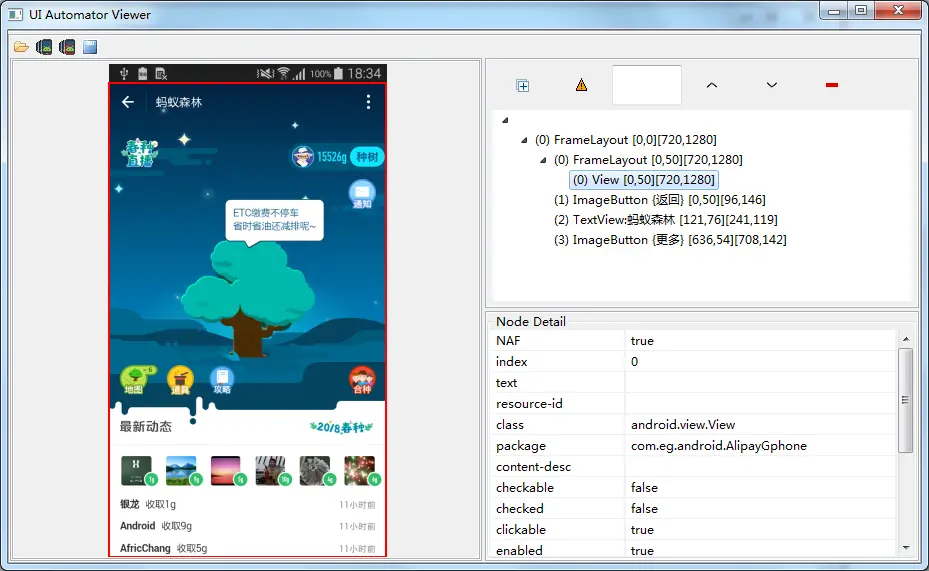Viewport: 929px width, 571px height.
Task: Select the TextView:蚂蚁森林 tree node
Action: (x=665, y=220)
